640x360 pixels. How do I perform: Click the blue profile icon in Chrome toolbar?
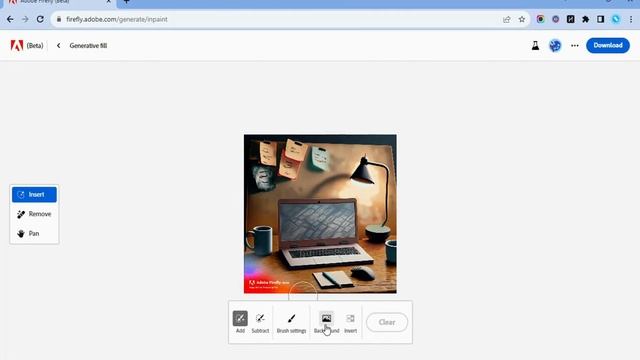point(616,19)
